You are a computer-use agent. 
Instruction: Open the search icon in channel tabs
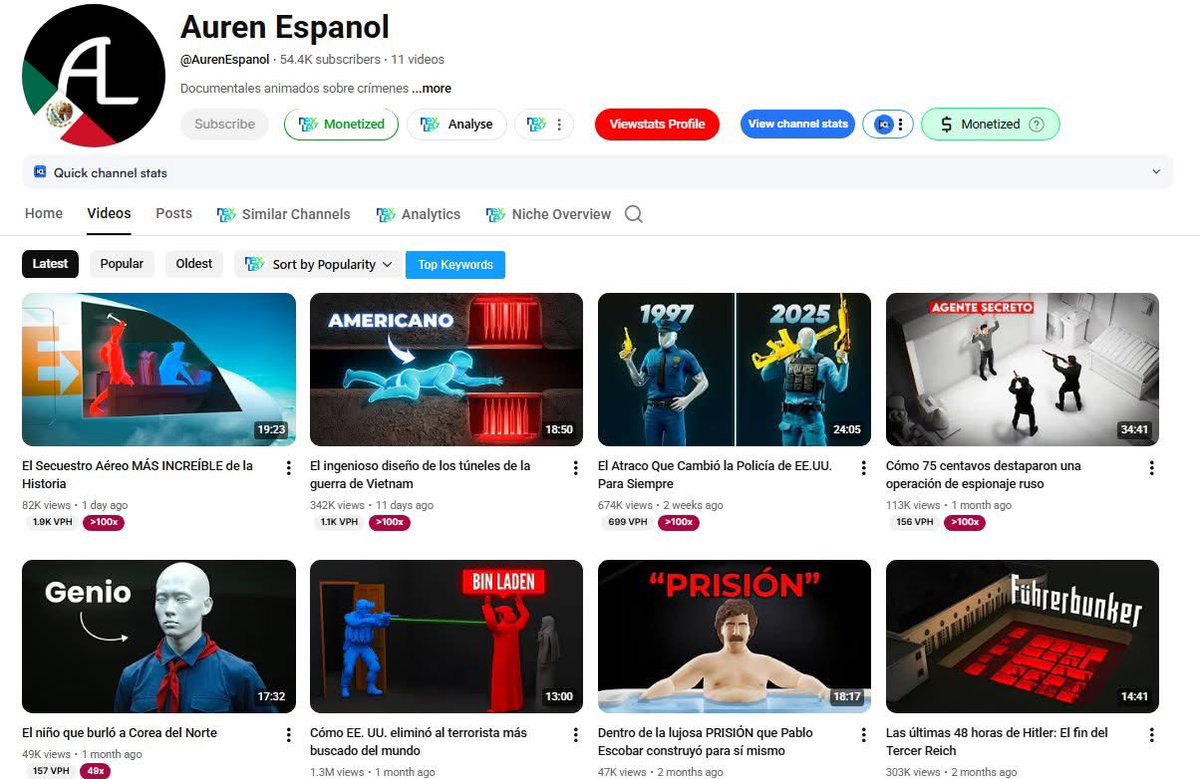tap(633, 214)
